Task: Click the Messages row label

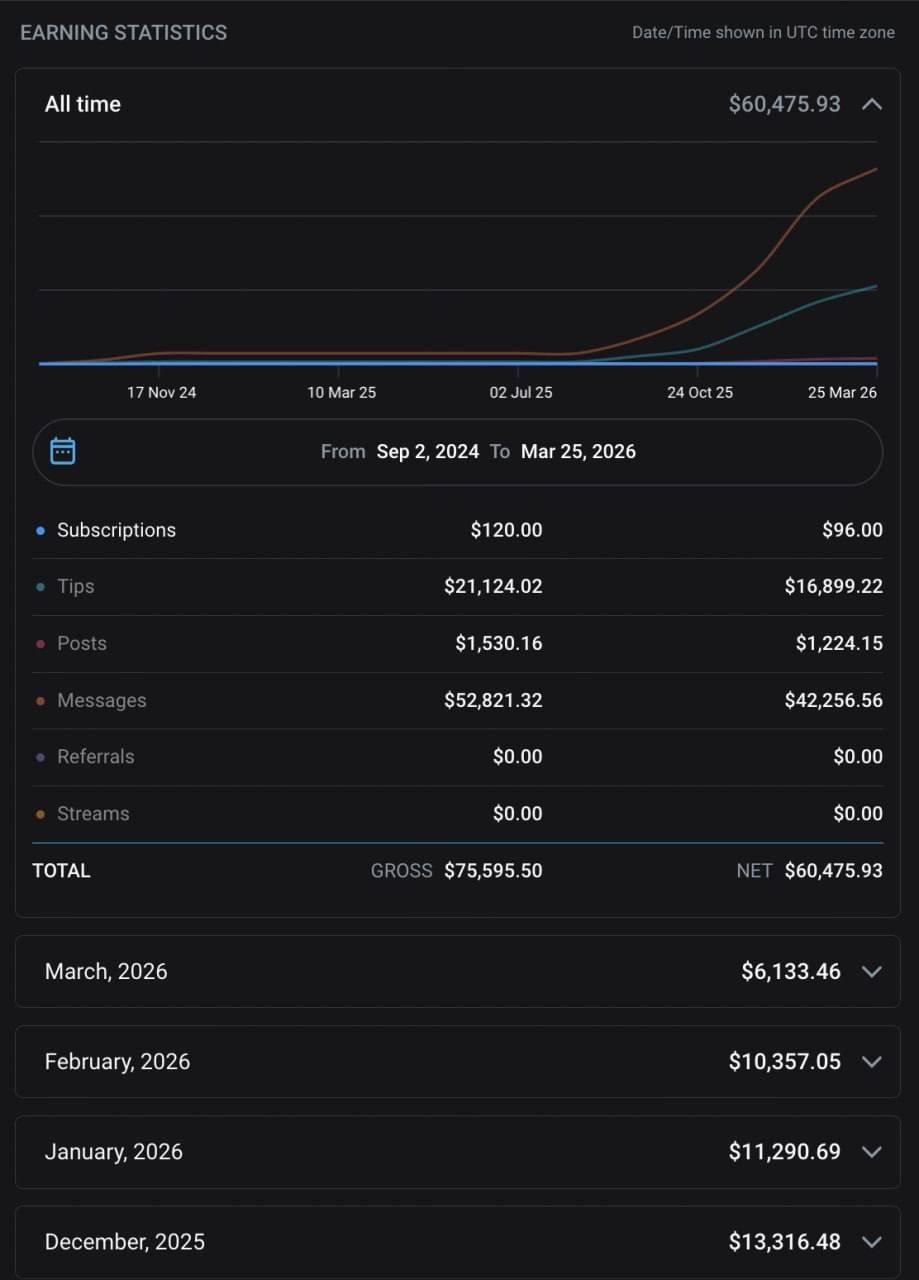Action: (102, 700)
